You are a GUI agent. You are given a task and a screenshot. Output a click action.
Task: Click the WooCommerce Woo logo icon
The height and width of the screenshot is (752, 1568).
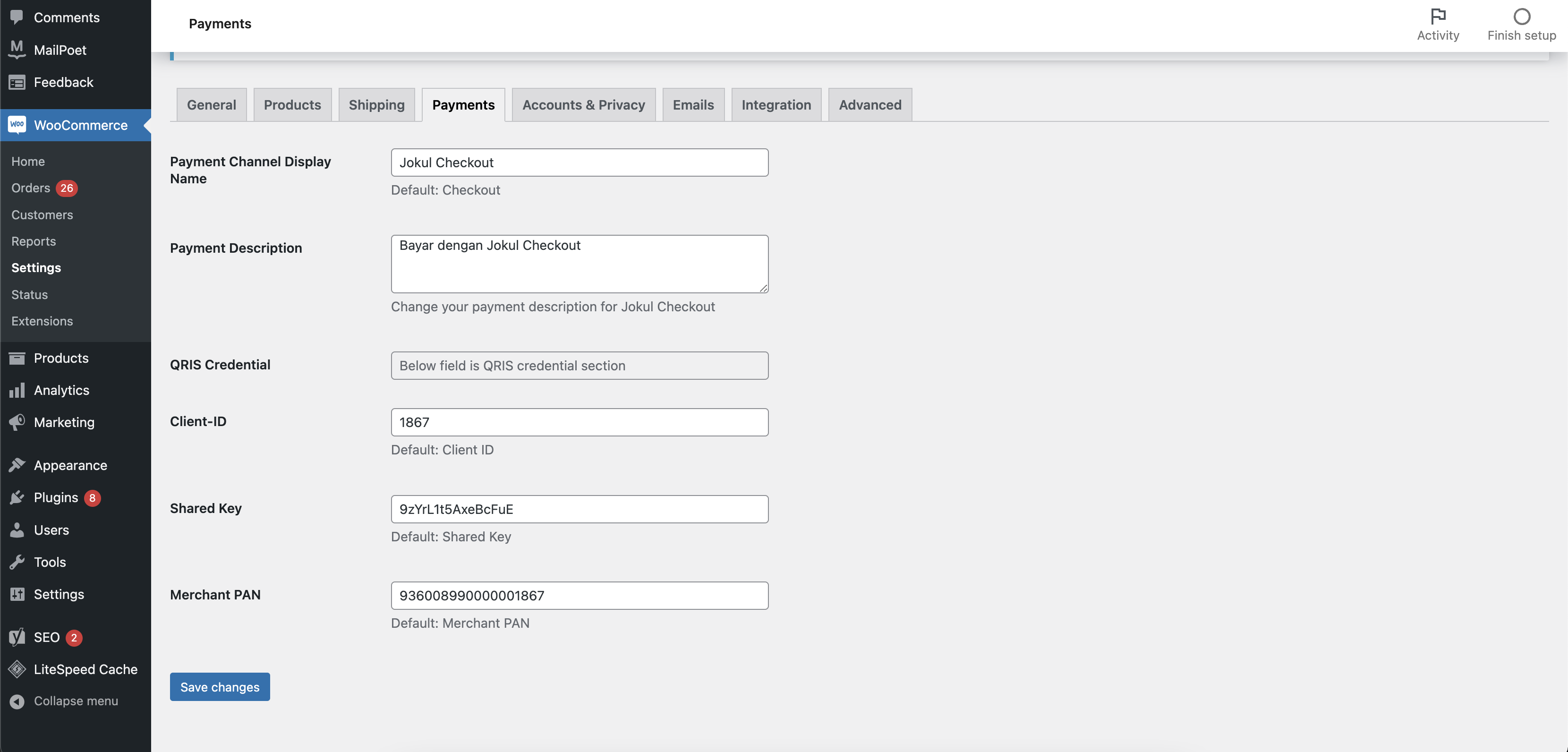click(x=17, y=124)
